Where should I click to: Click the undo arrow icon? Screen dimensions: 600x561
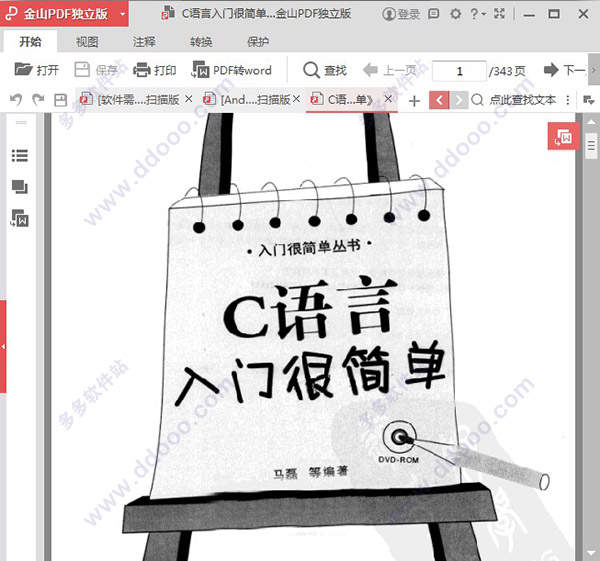[16, 100]
